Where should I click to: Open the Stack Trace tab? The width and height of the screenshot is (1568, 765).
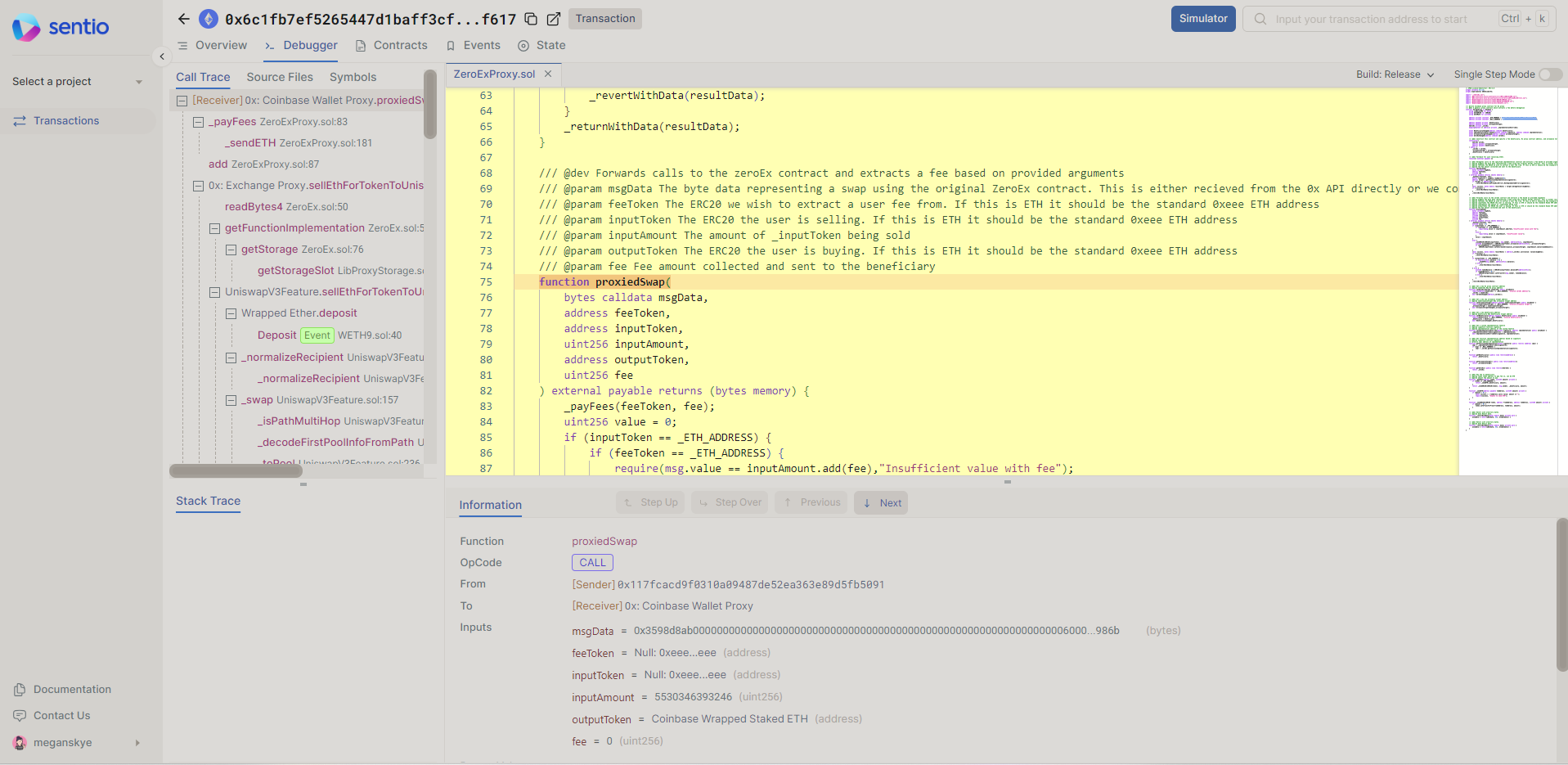point(208,502)
